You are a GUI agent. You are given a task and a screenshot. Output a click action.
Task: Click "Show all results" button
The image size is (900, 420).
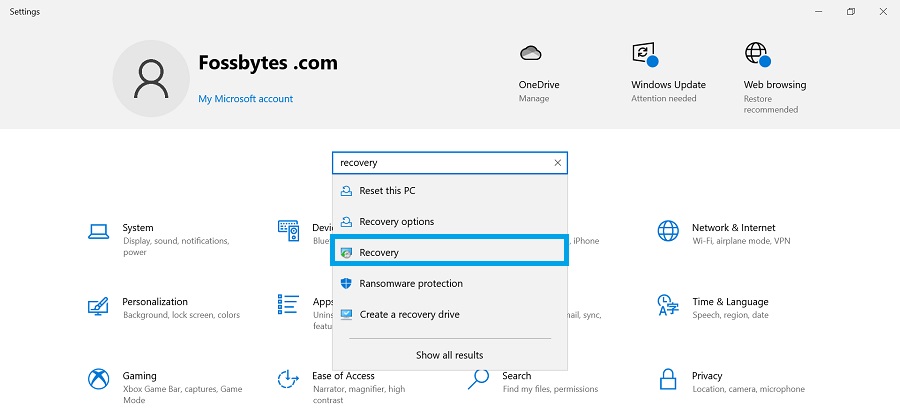tap(449, 355)
